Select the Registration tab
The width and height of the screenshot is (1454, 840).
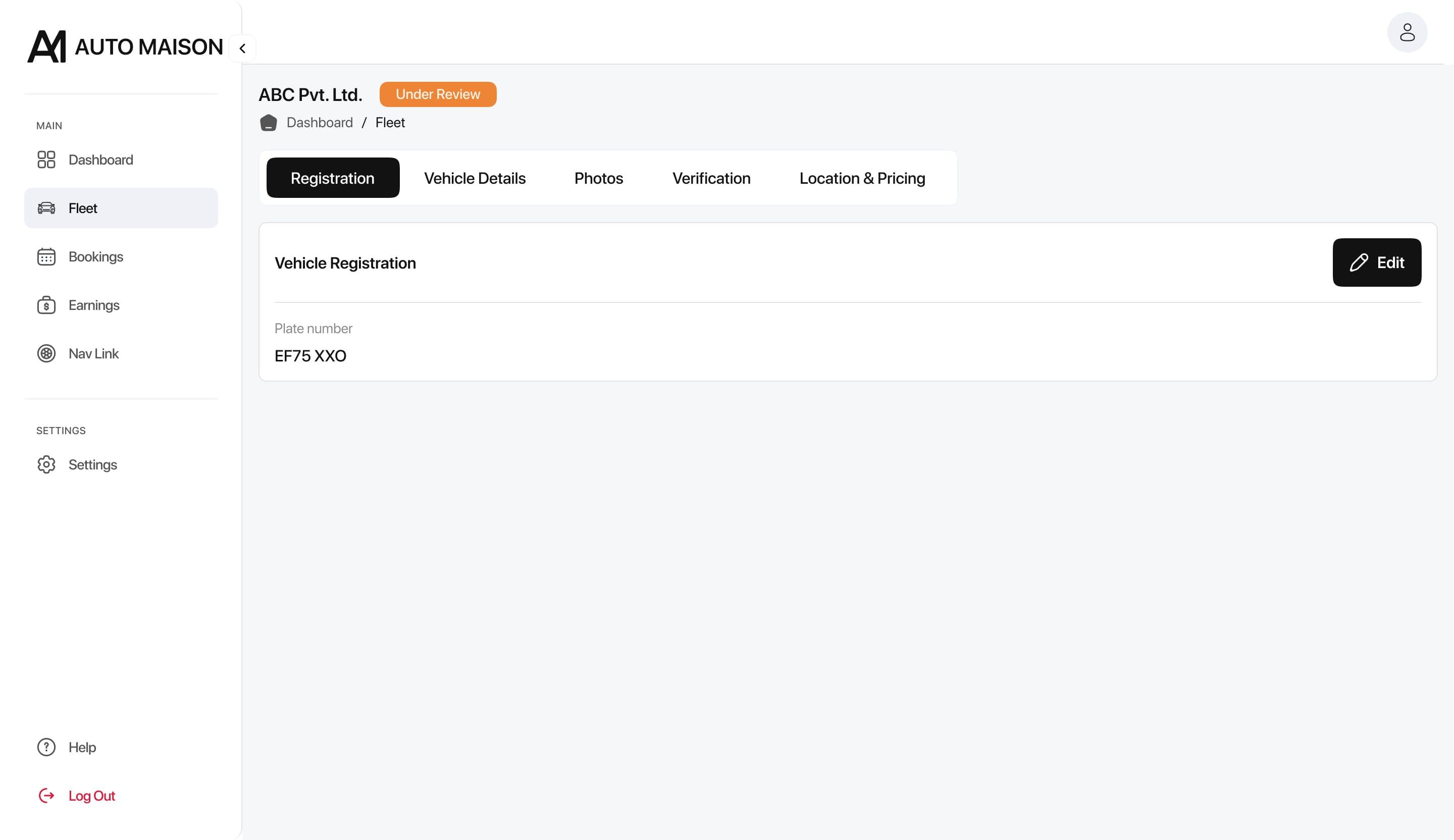point(332,178)
